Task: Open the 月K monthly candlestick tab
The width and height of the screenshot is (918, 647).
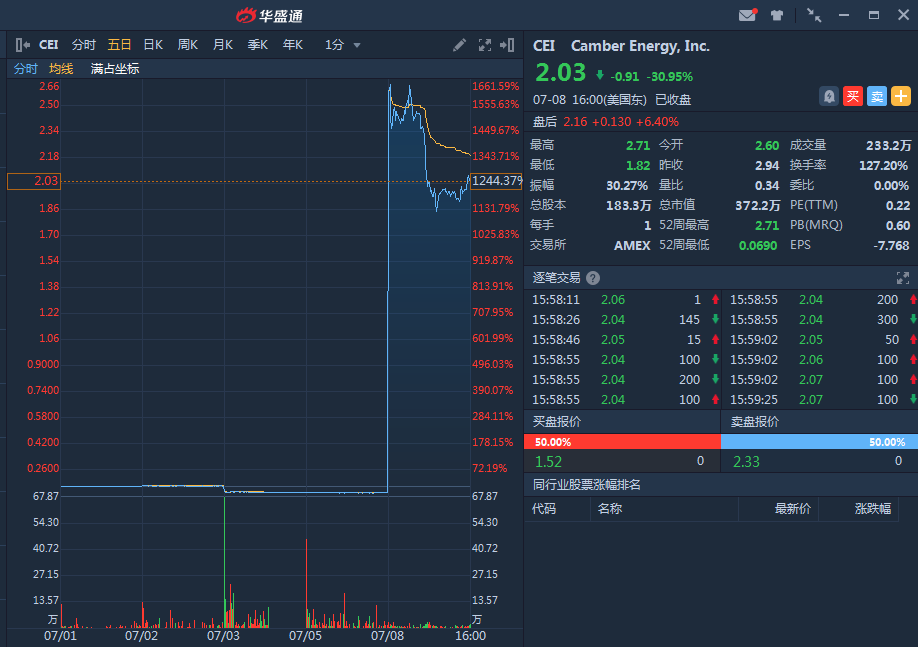Action: coord(222,45)
